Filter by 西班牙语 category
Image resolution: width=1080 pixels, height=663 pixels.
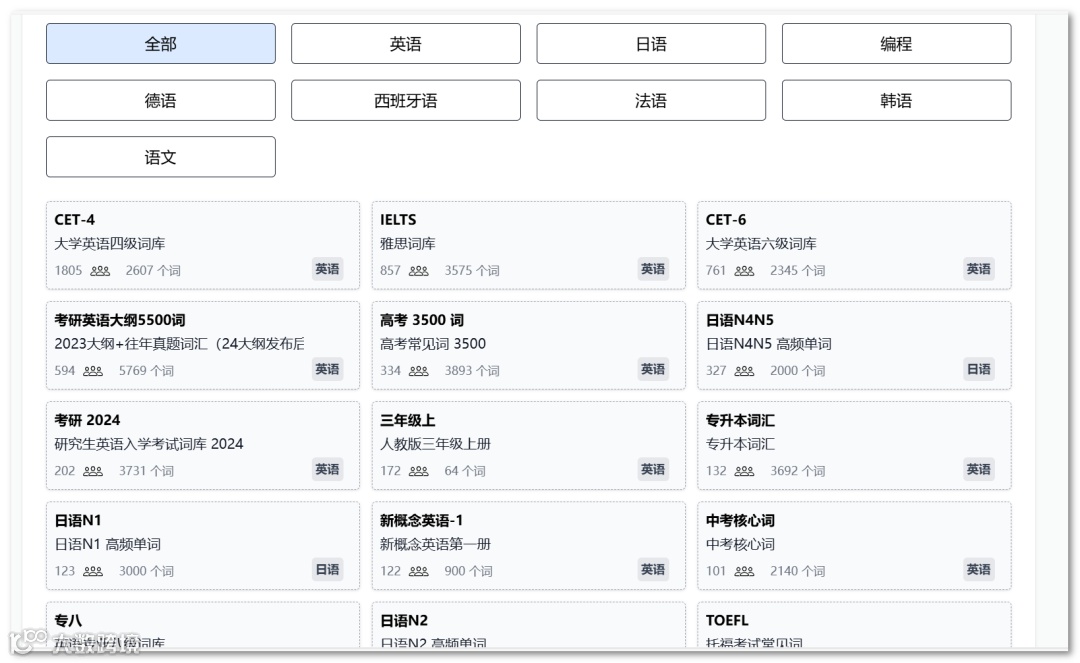pyautogui.click(x=406, y=101)
